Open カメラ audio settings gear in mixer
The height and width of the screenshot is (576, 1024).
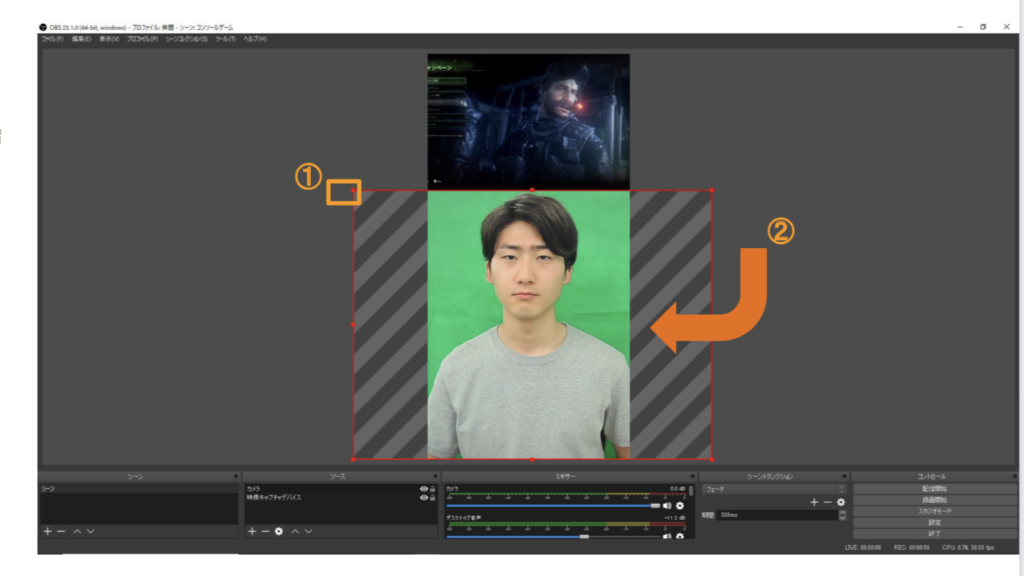click(x=680, y=506)
